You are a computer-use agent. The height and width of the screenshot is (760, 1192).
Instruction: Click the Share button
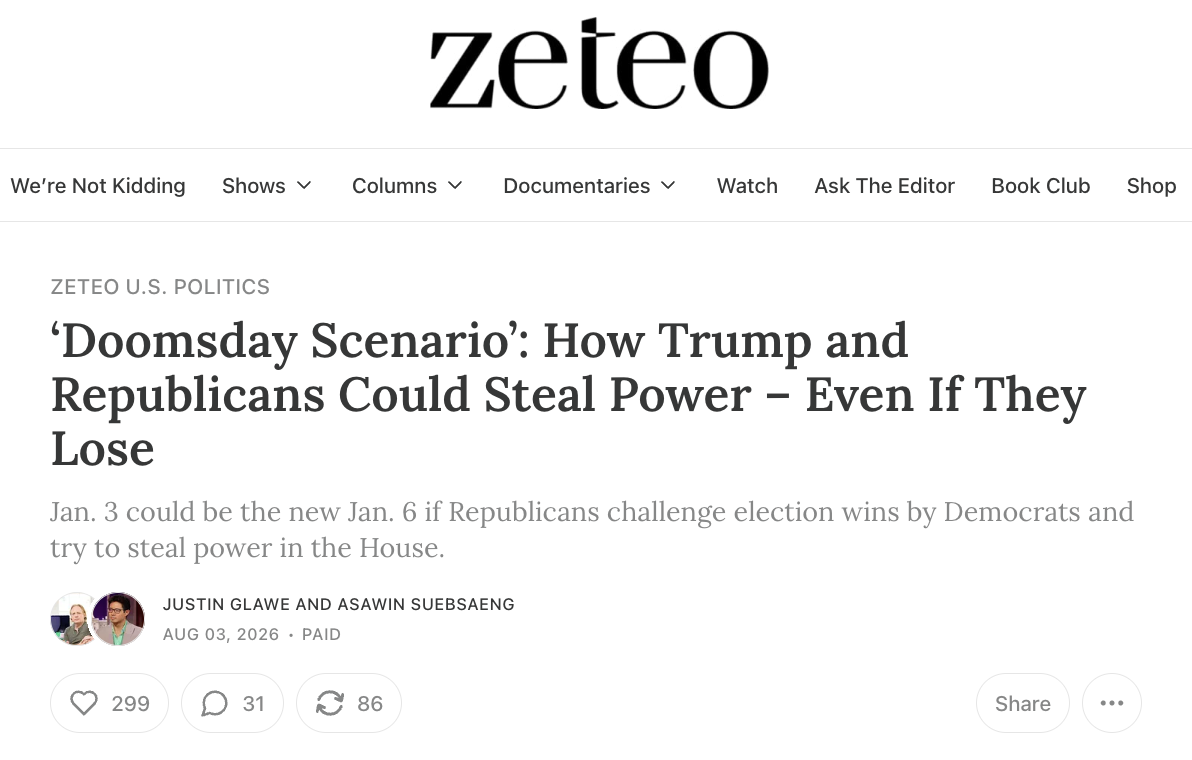1022,703
